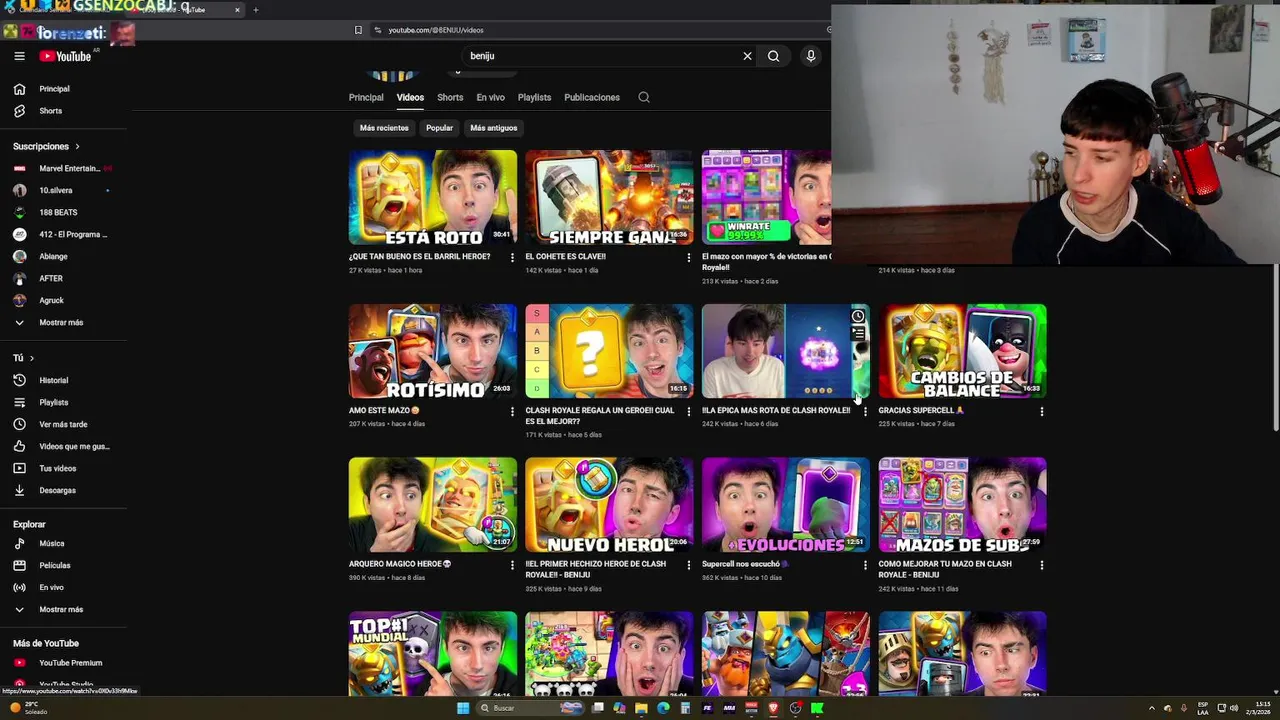The image size is (1280, 720).
Task: Add LA EPICA MAS ROTA video to watch later
Action: point(858,316)
